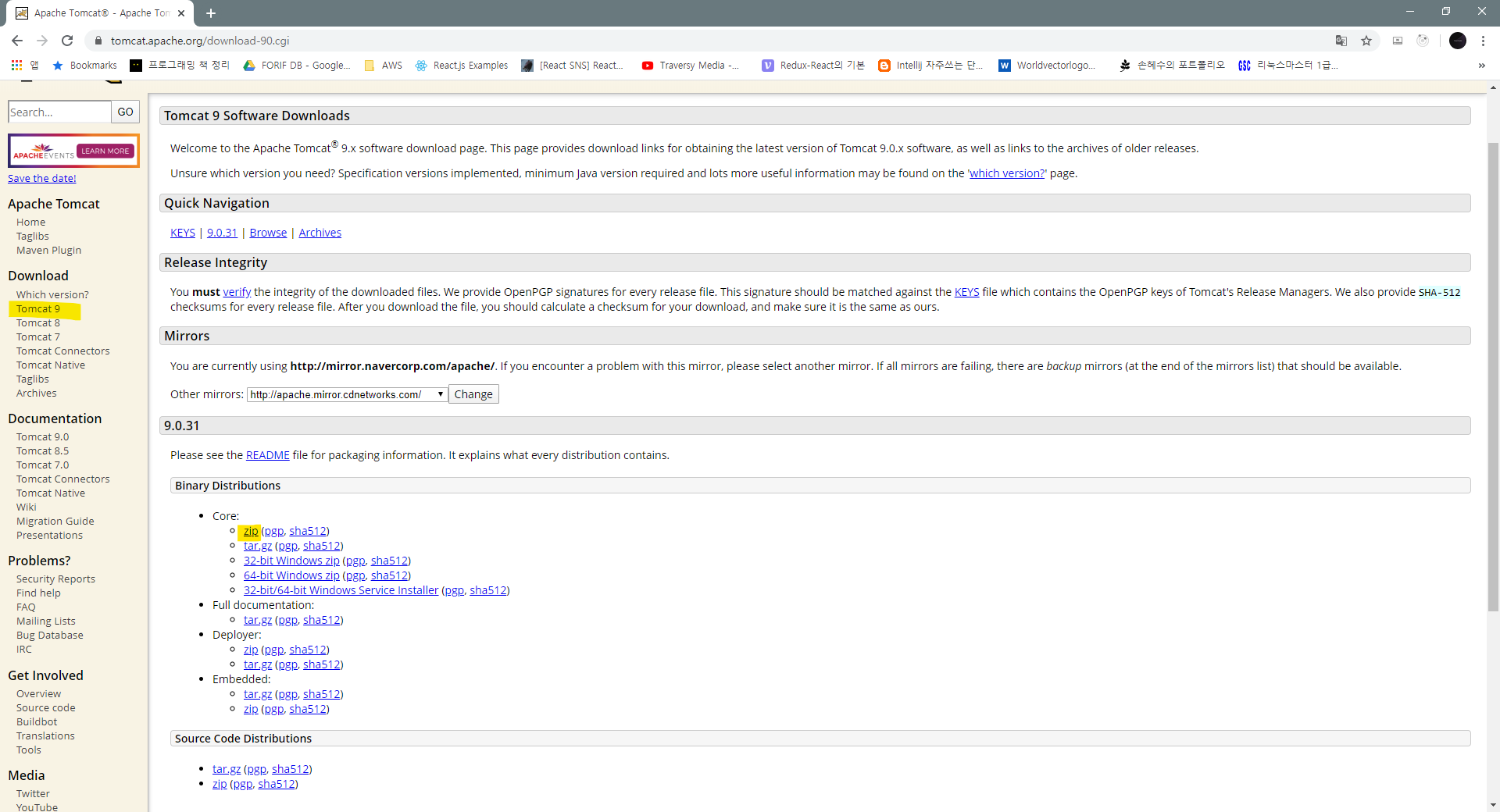Open the Chrome three-dot menu

(x=1483, y=41)
